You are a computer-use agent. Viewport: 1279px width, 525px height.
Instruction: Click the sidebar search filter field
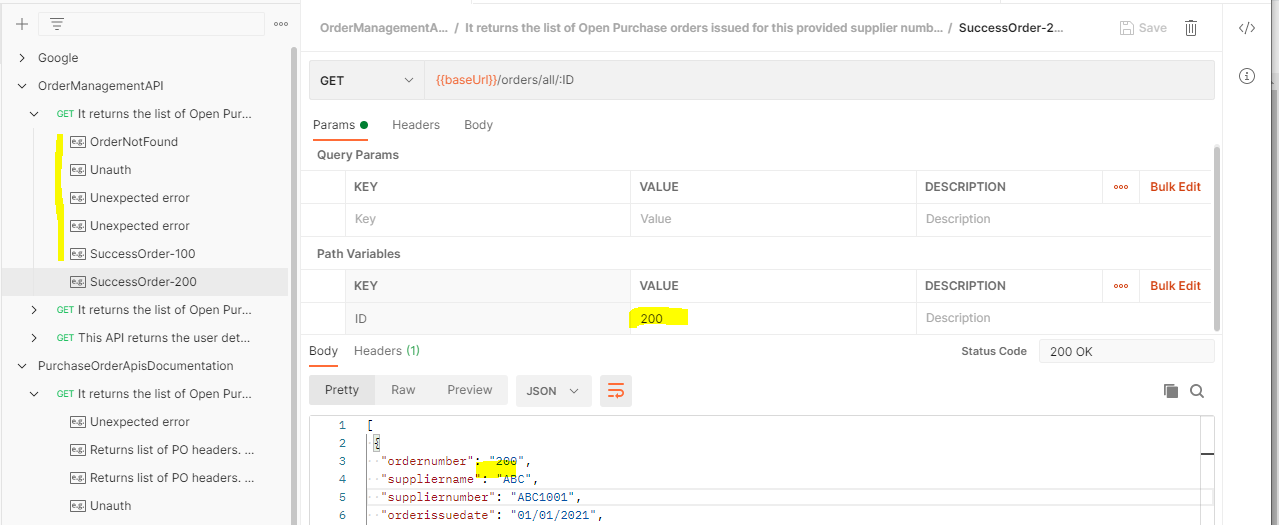pyautogui.click(x=151, y=24)
